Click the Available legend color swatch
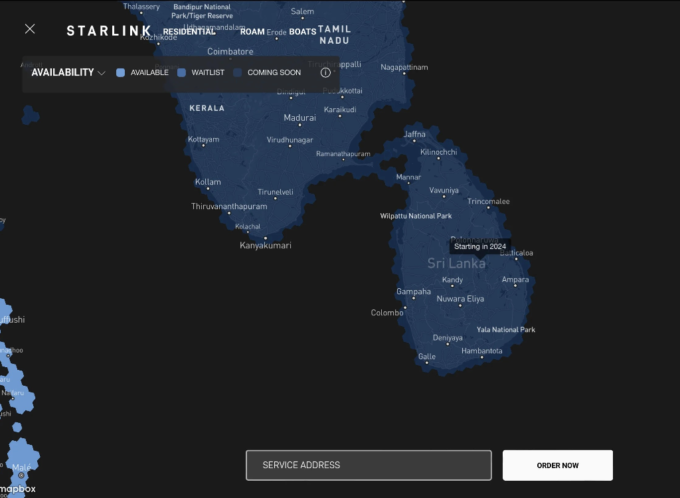Screen dimensions: 680x498 click(121, 73)
